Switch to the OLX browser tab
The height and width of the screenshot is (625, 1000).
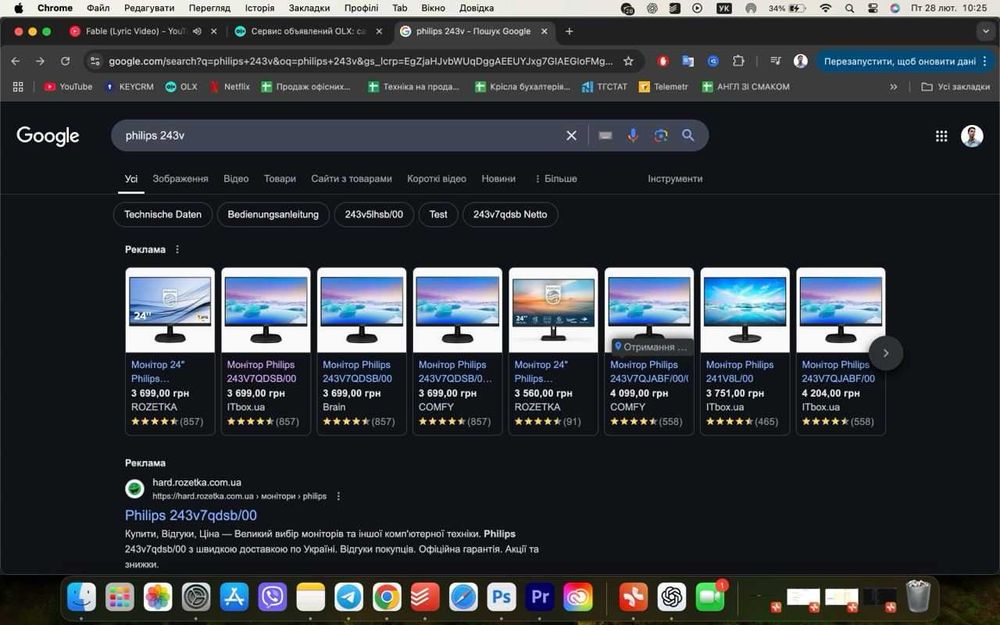[x=309, y=31]
